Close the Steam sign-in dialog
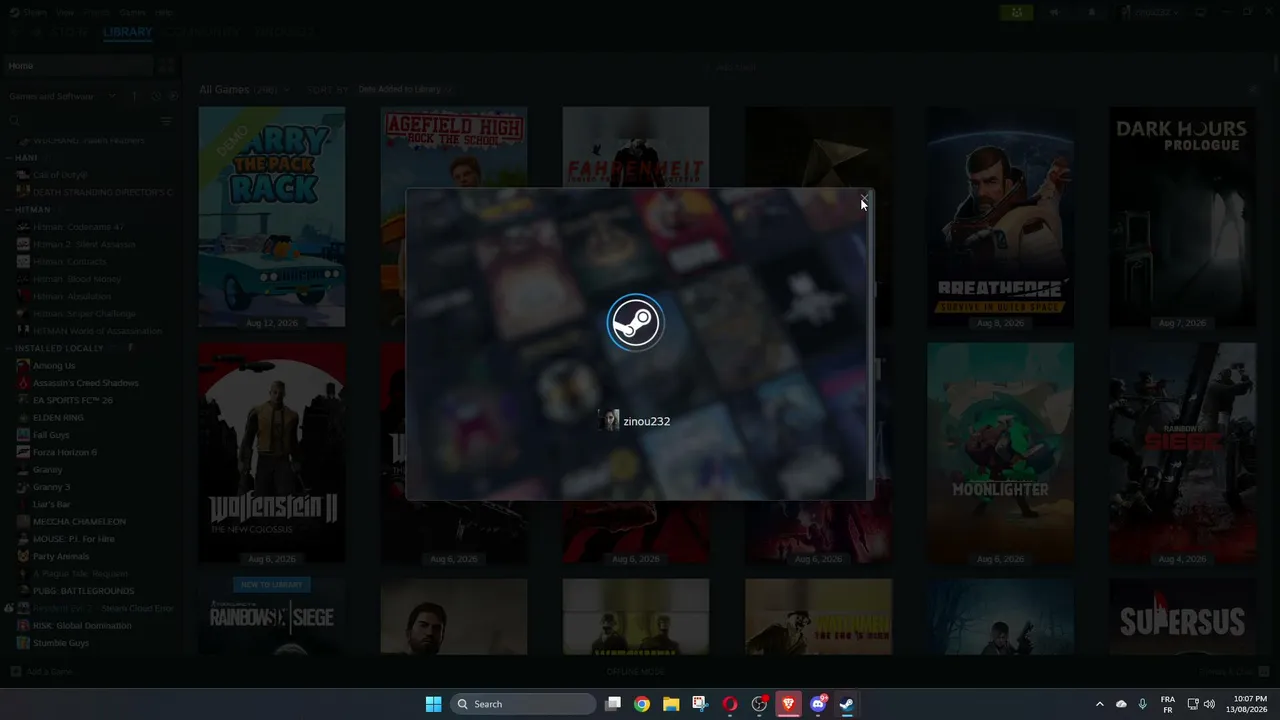 pos(864,198)
